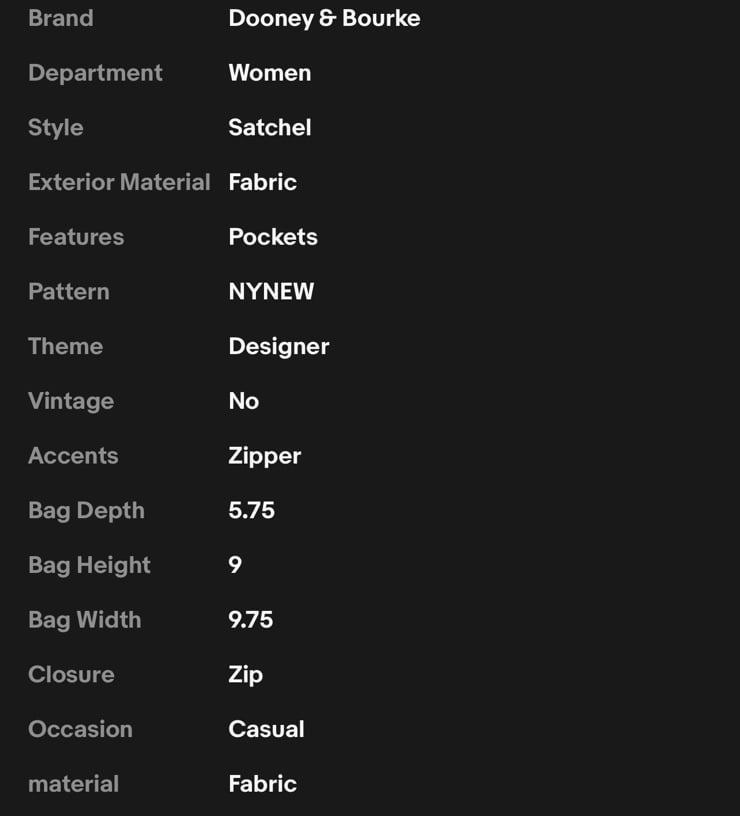Click the Designer theme value
The image size is (740, 816).
278,347
